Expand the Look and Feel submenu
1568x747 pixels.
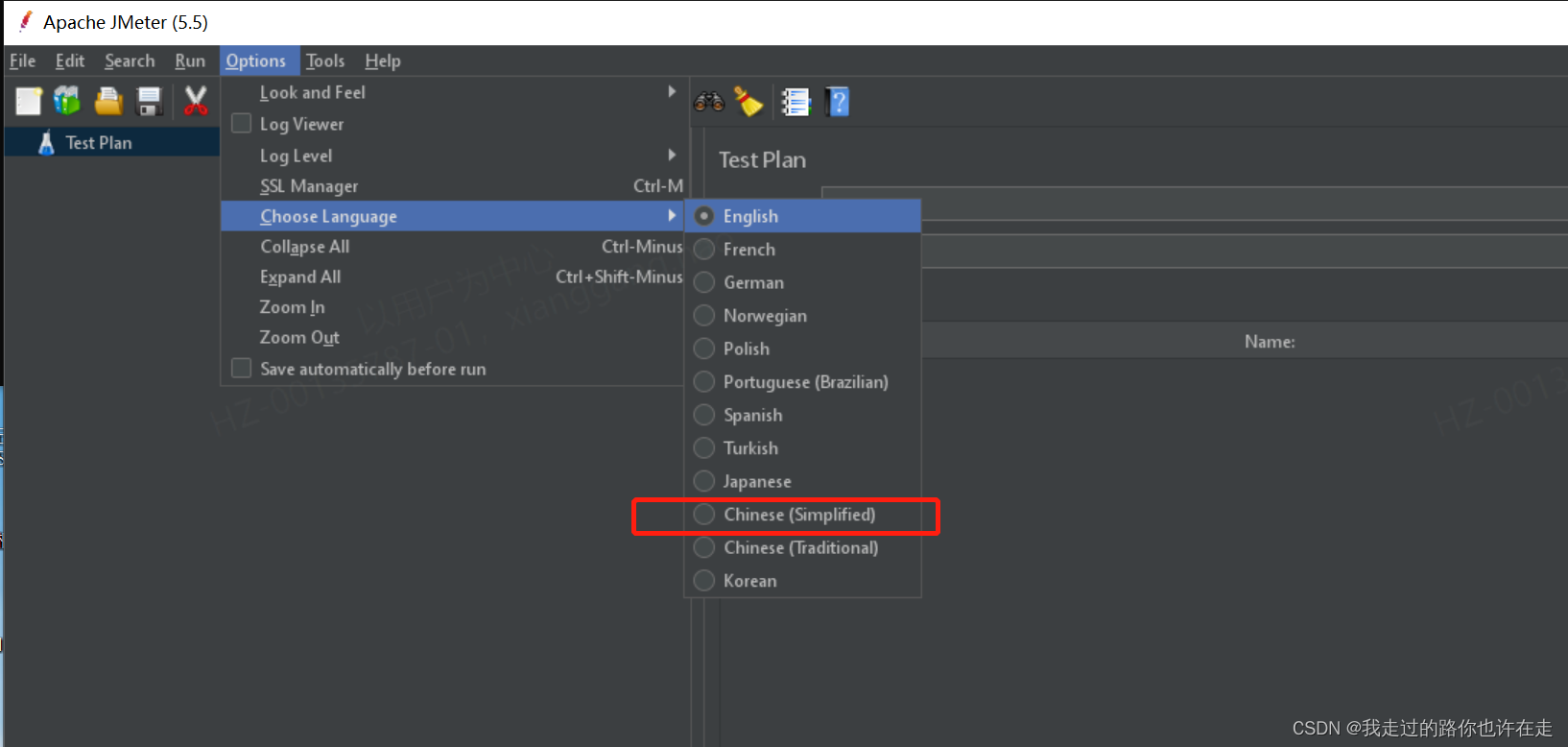(x=452, y=93)
